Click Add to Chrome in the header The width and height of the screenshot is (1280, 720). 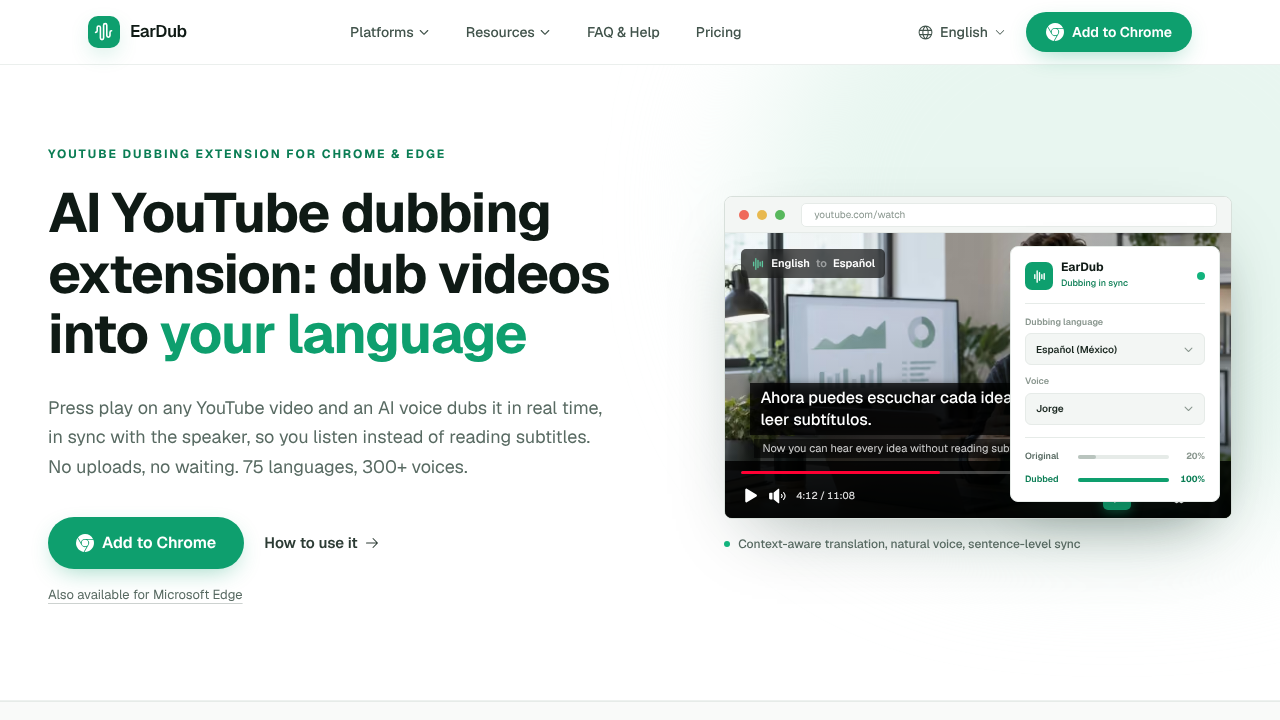point(1109,32)
